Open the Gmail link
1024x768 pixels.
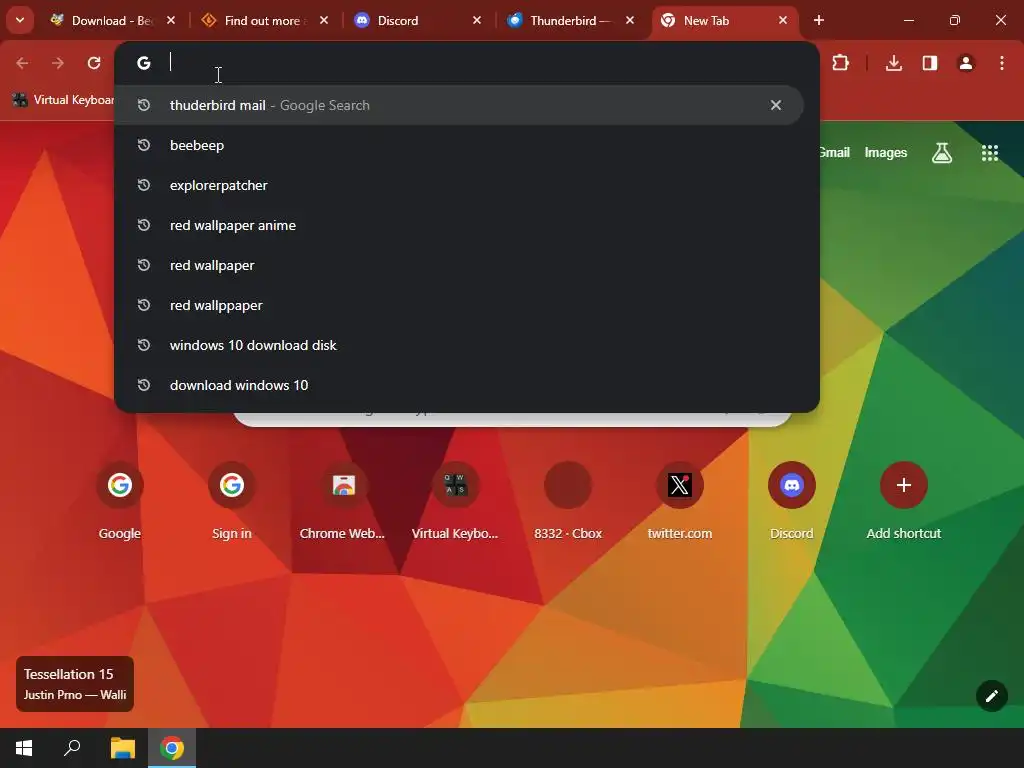tap(835, 153)
